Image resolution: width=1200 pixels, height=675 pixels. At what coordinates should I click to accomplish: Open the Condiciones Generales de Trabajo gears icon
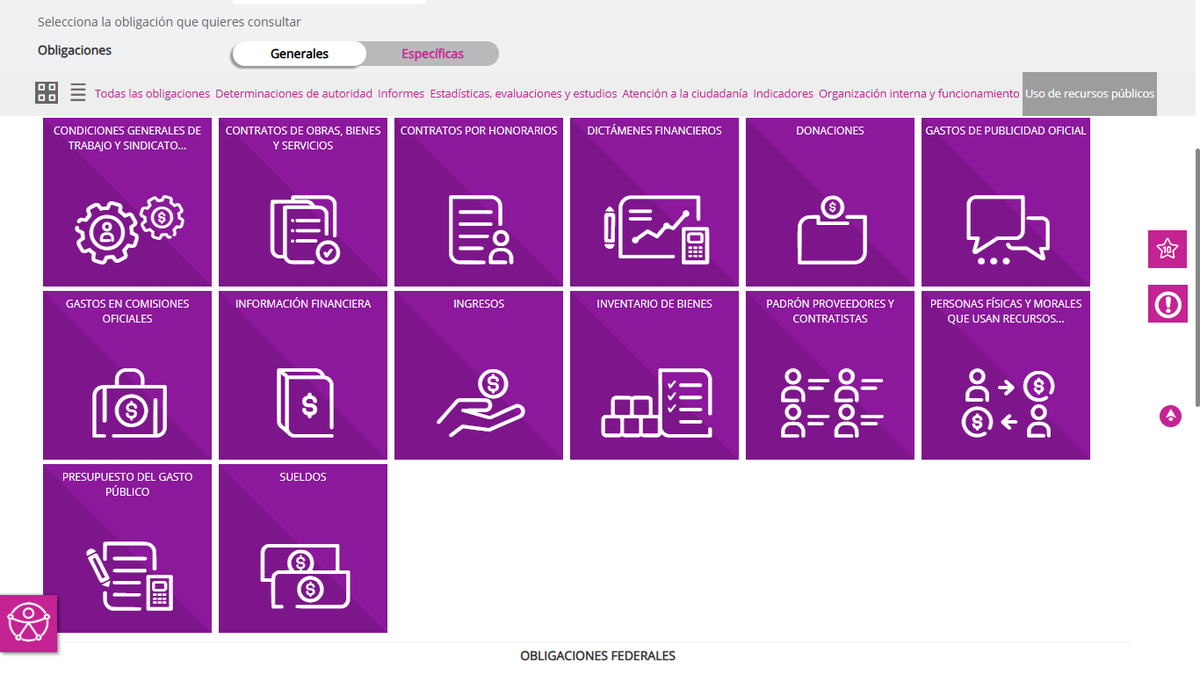pyautogui.click(x=130, y=230)
